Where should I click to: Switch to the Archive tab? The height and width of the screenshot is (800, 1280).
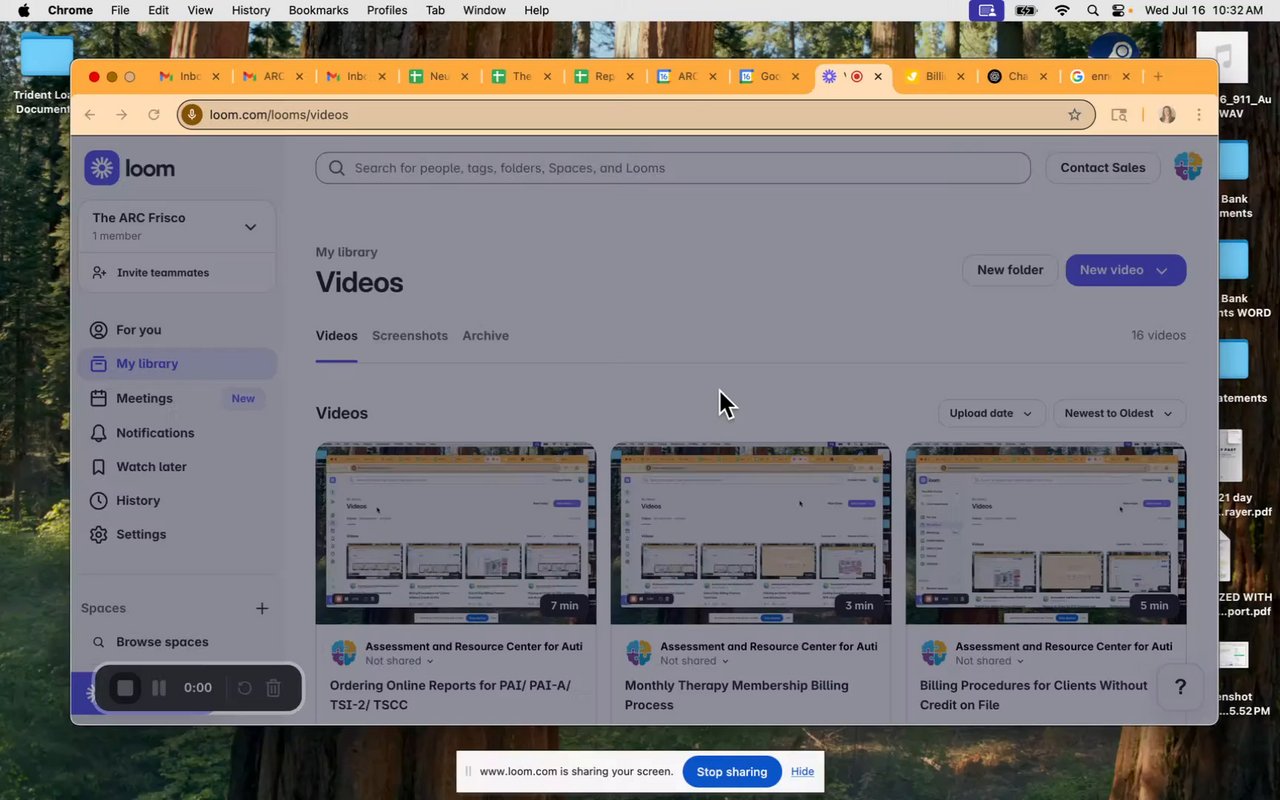[486, 336]
